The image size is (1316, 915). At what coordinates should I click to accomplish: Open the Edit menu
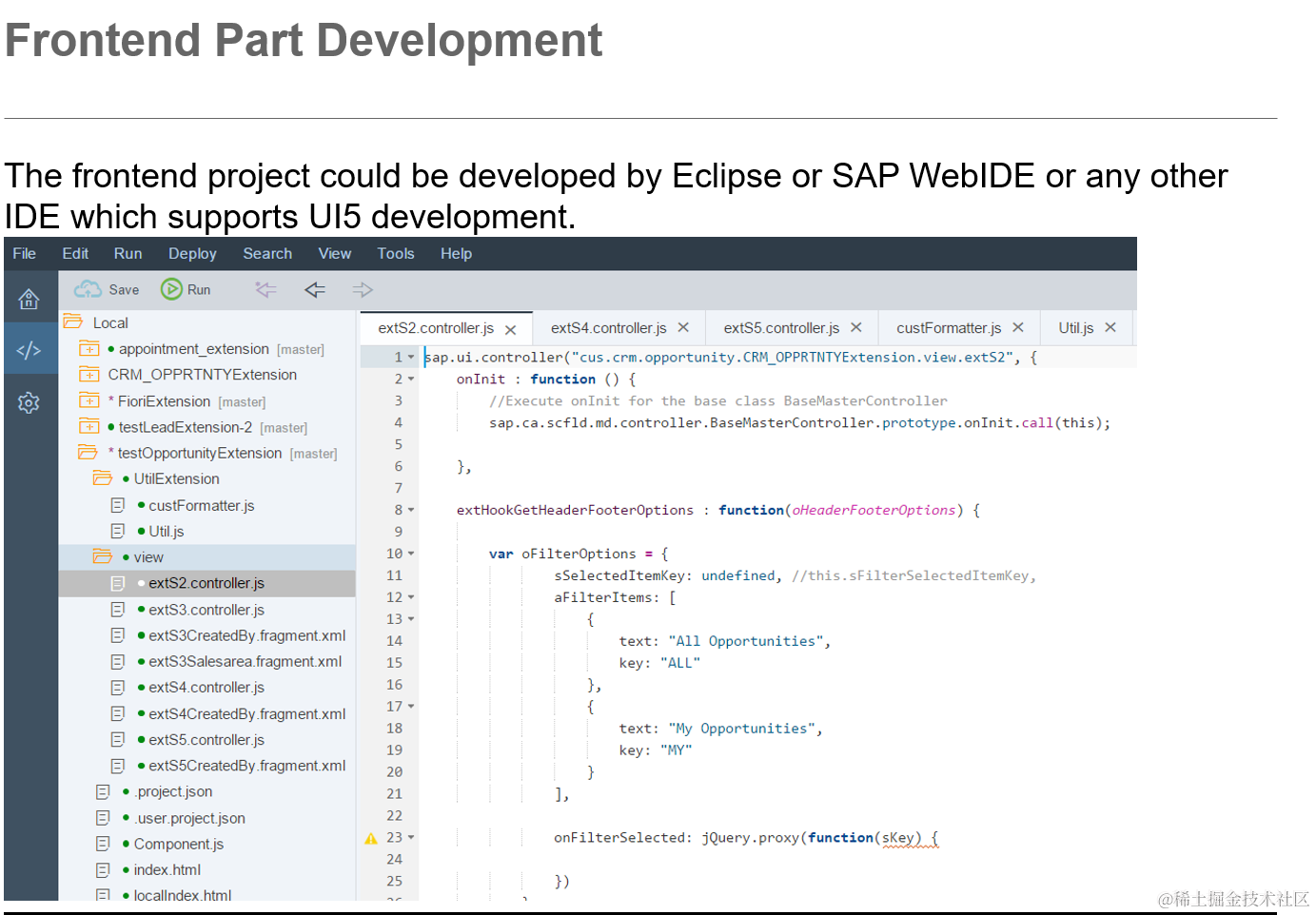(75, 253)
